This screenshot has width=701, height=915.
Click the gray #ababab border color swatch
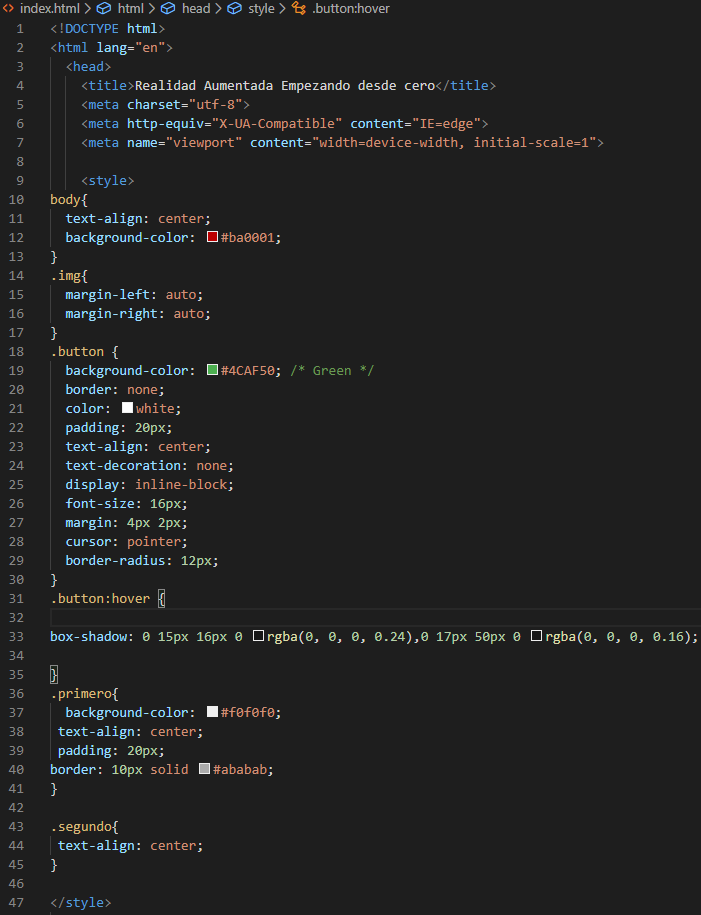(204, 770)
